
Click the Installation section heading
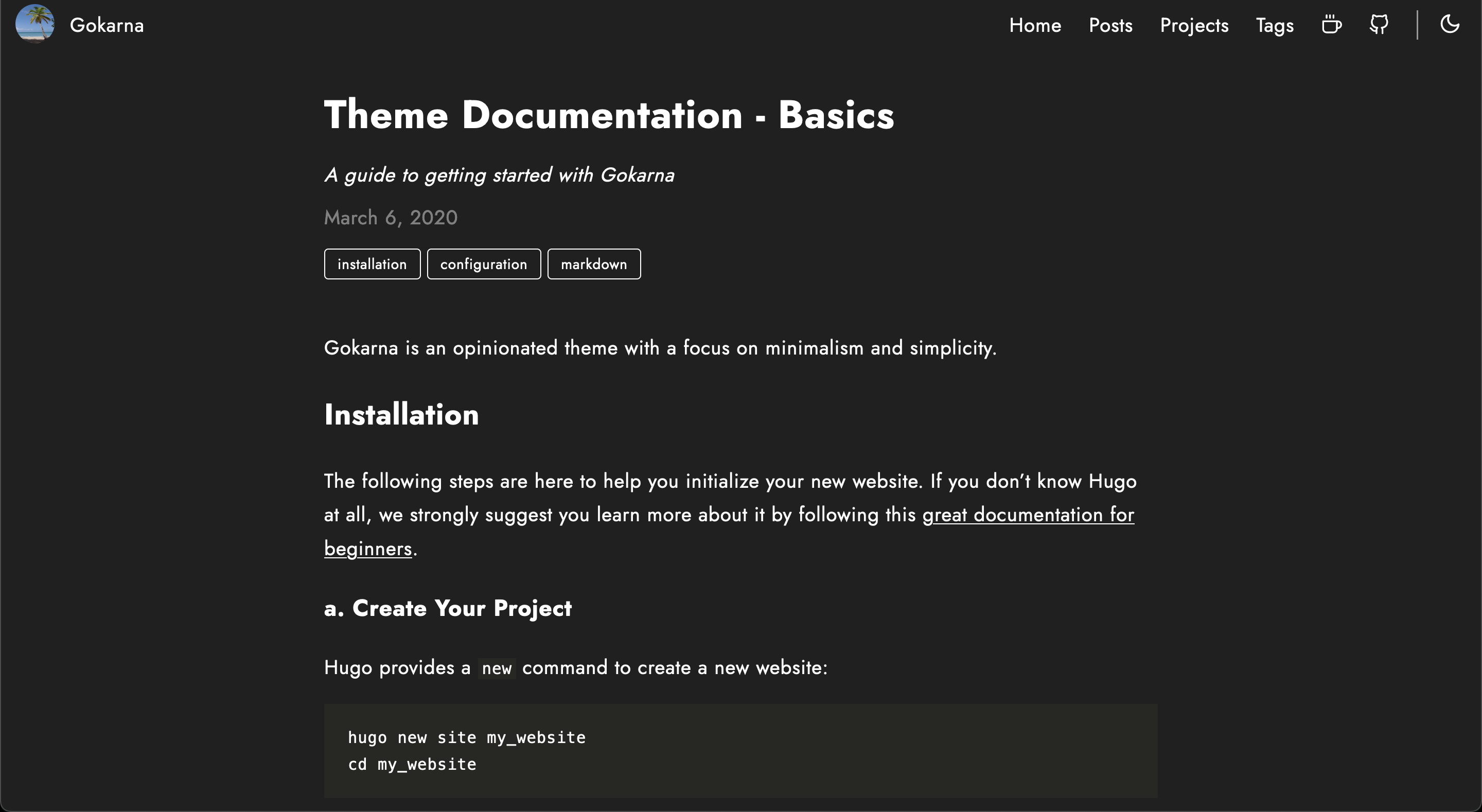click(x=401, y=414)
